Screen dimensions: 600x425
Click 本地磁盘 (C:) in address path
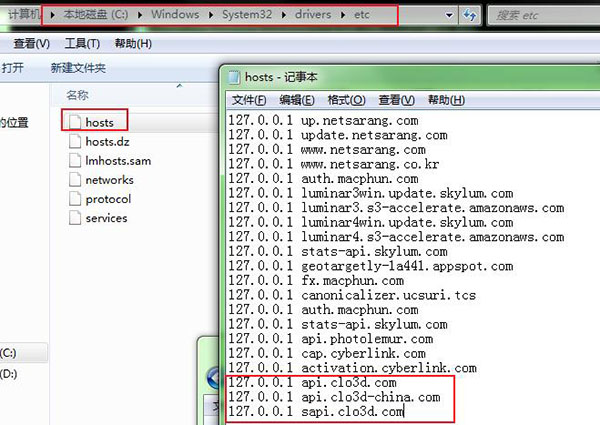pos(96,15)
